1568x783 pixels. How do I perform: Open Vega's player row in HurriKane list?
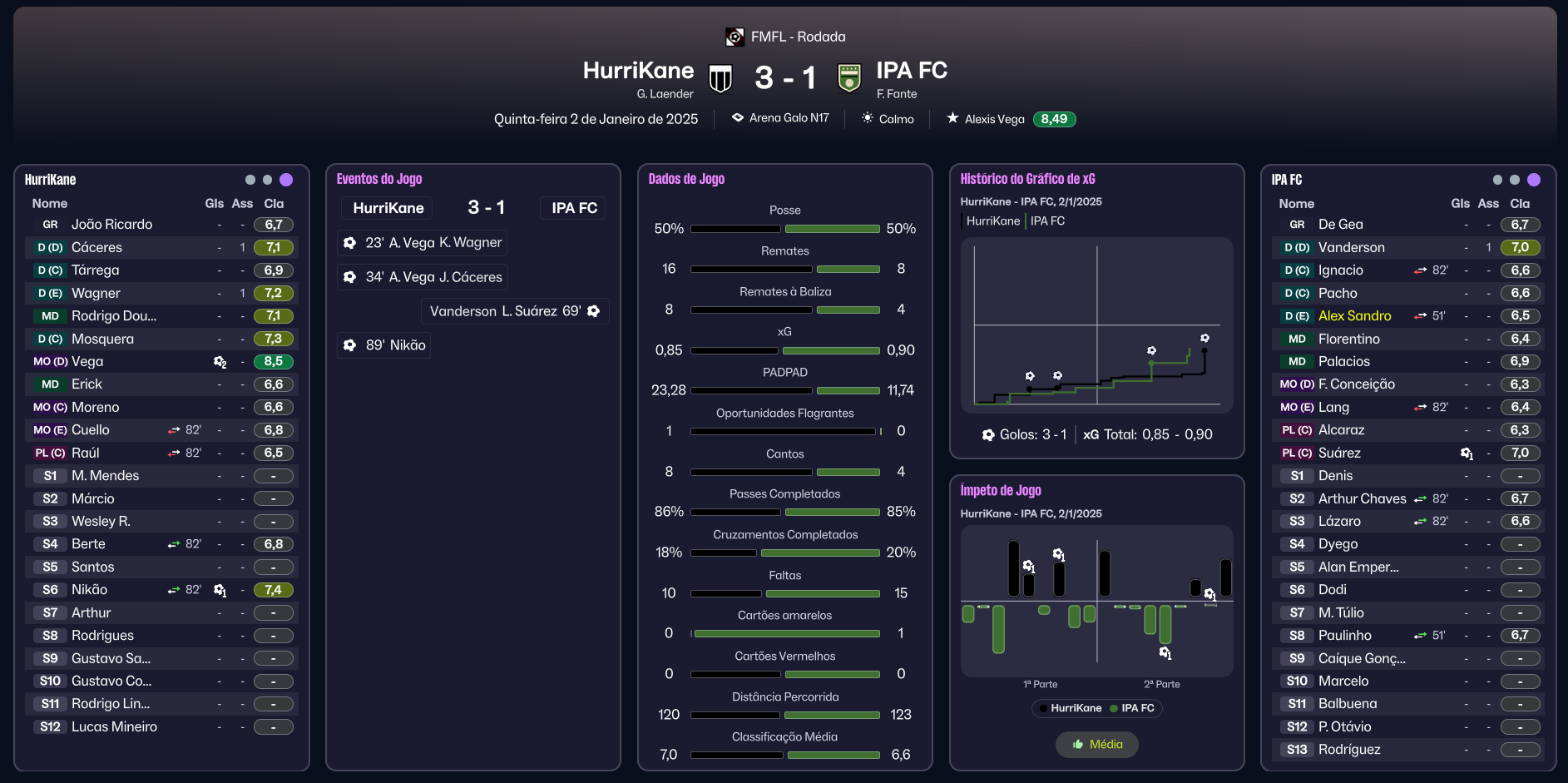pyautogui.click(x=162, y=362)
